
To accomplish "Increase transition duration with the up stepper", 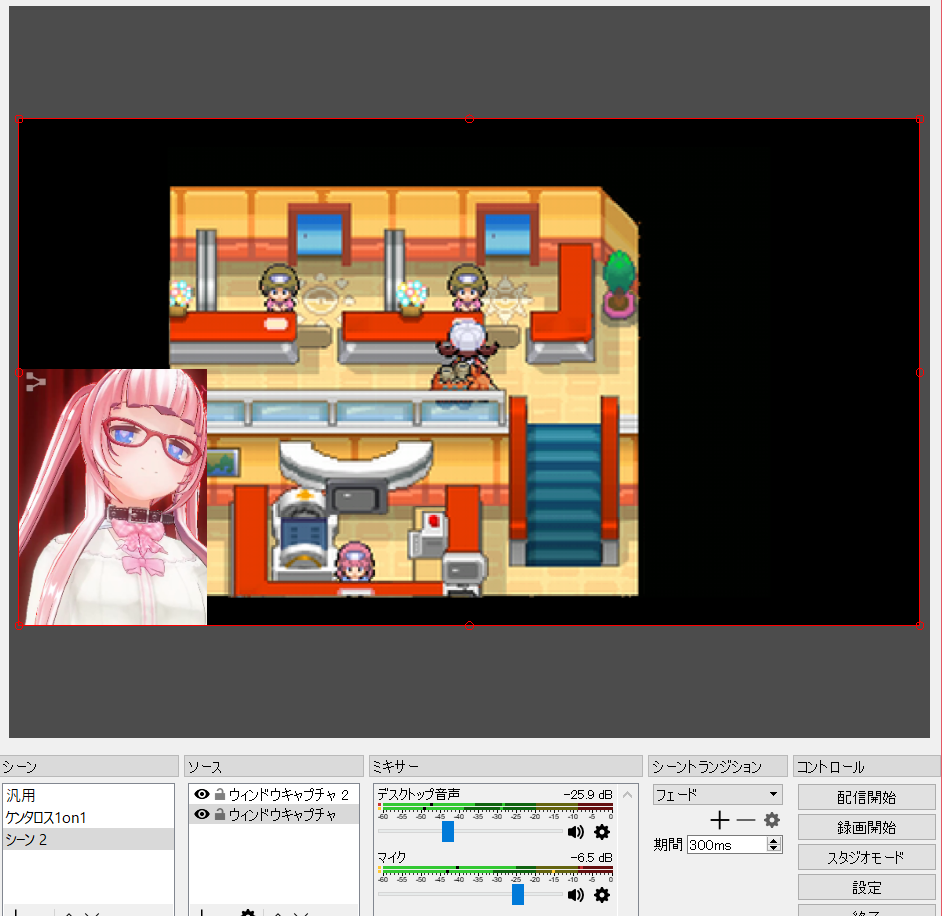I will pyautogui.click(x=774, y=840).
